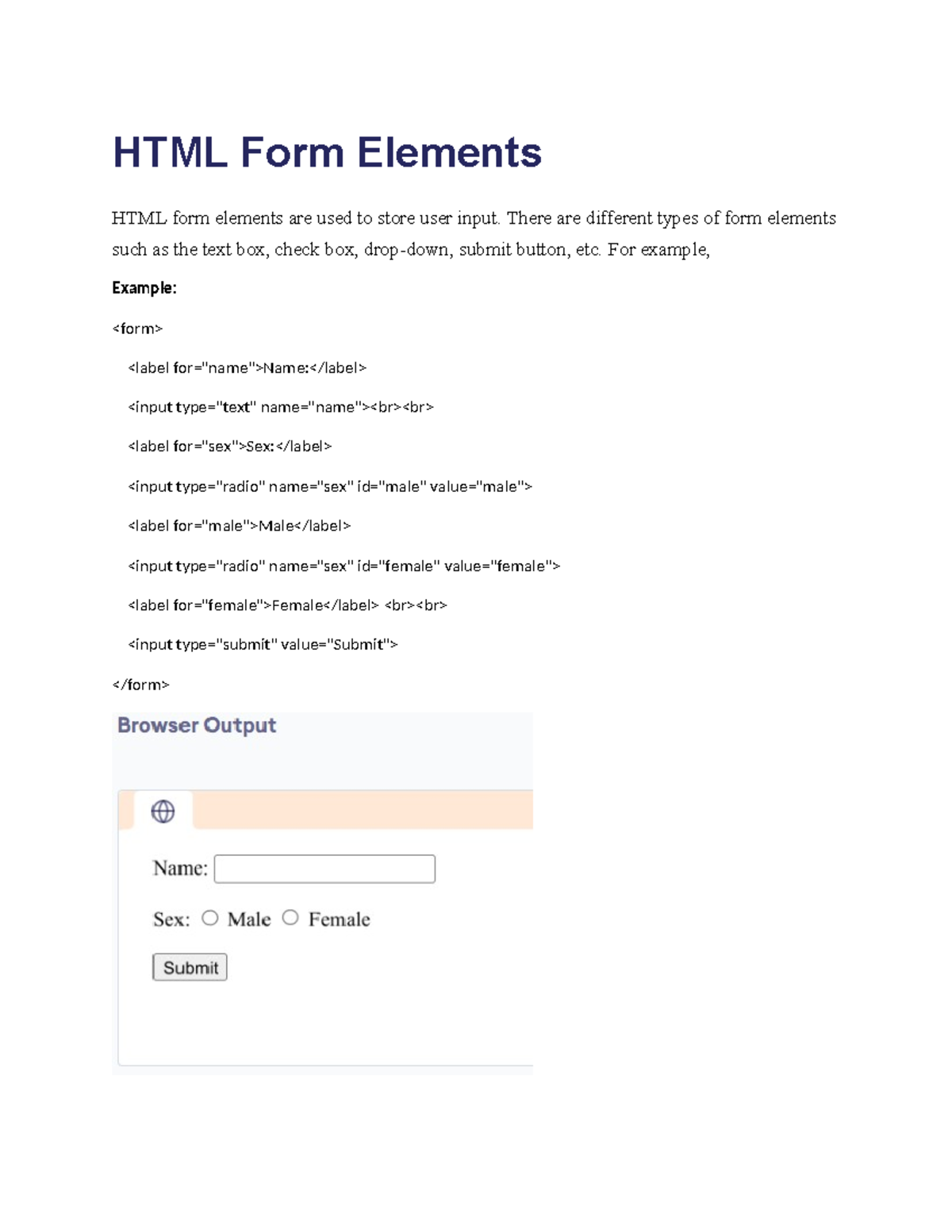The height and width of the screenshot is (1232, 952).
Task: Click the male radio input code line
Action: [330, 486]
